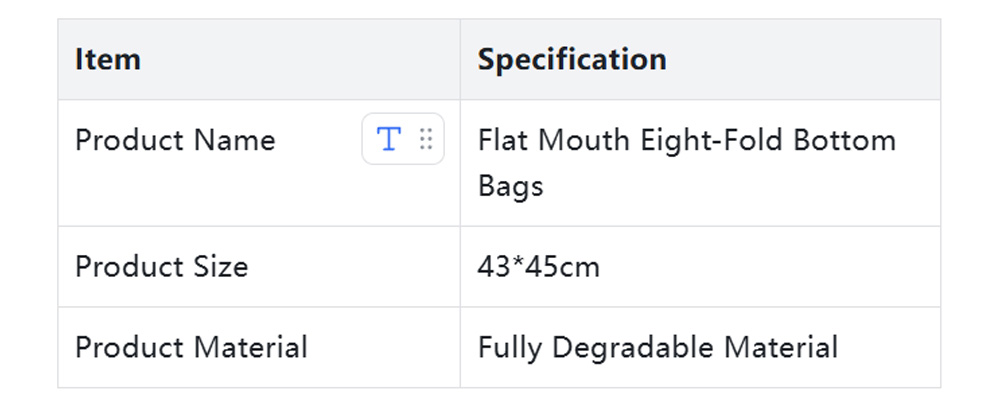Image resolution: width=1000 pixels, height=408 pixels.
Task: Click the "Product Material" row label
Action: 191,348
